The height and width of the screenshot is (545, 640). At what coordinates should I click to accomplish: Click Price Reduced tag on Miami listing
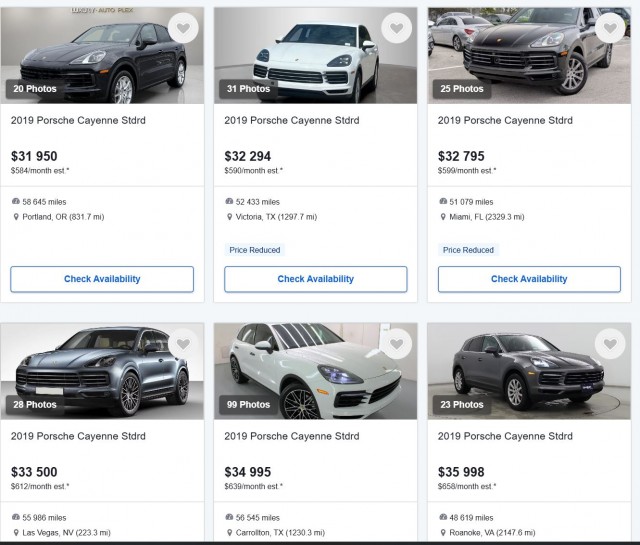[x=469, y=250]
